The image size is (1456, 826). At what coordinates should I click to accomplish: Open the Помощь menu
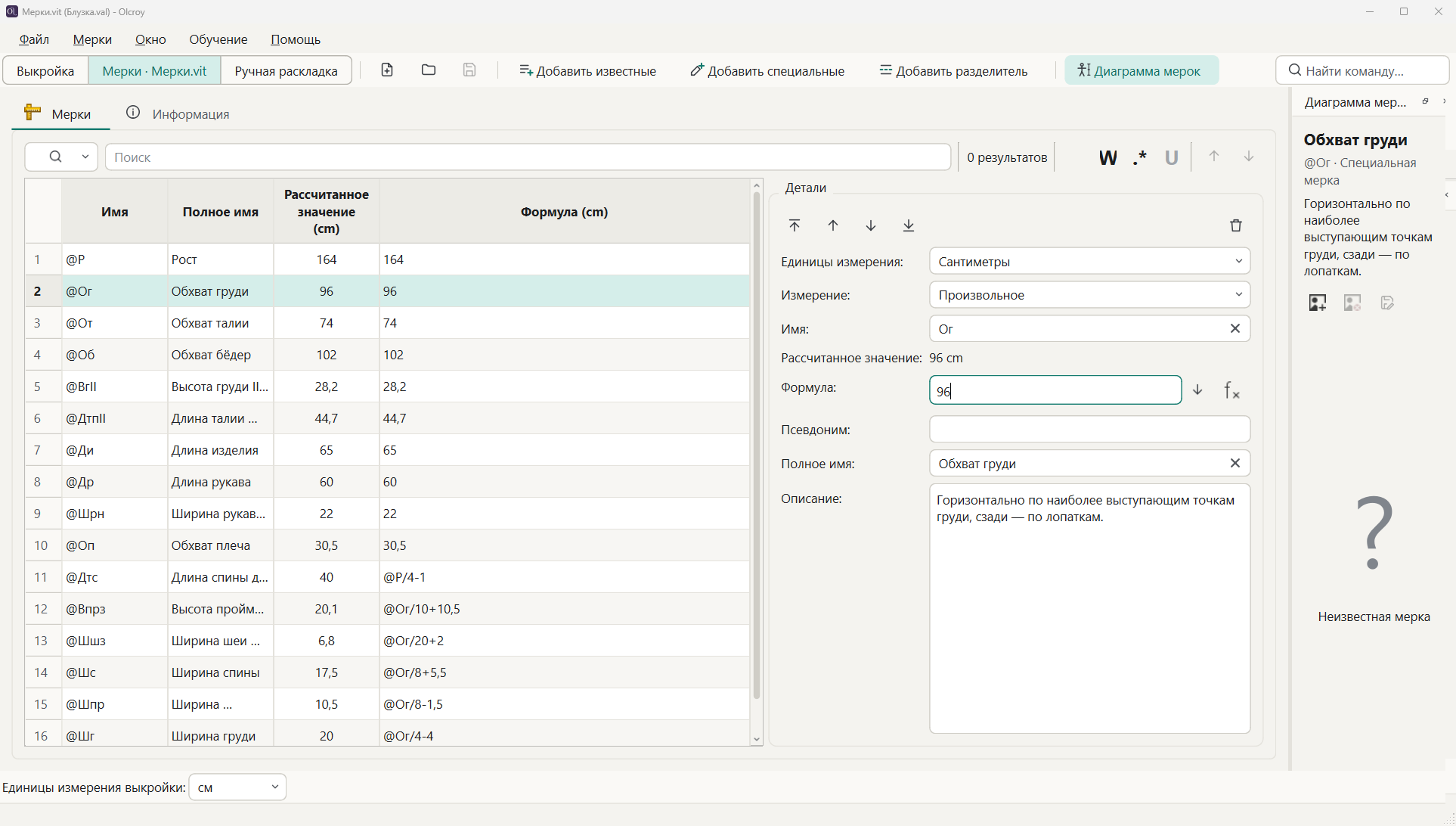pos(296,39)
